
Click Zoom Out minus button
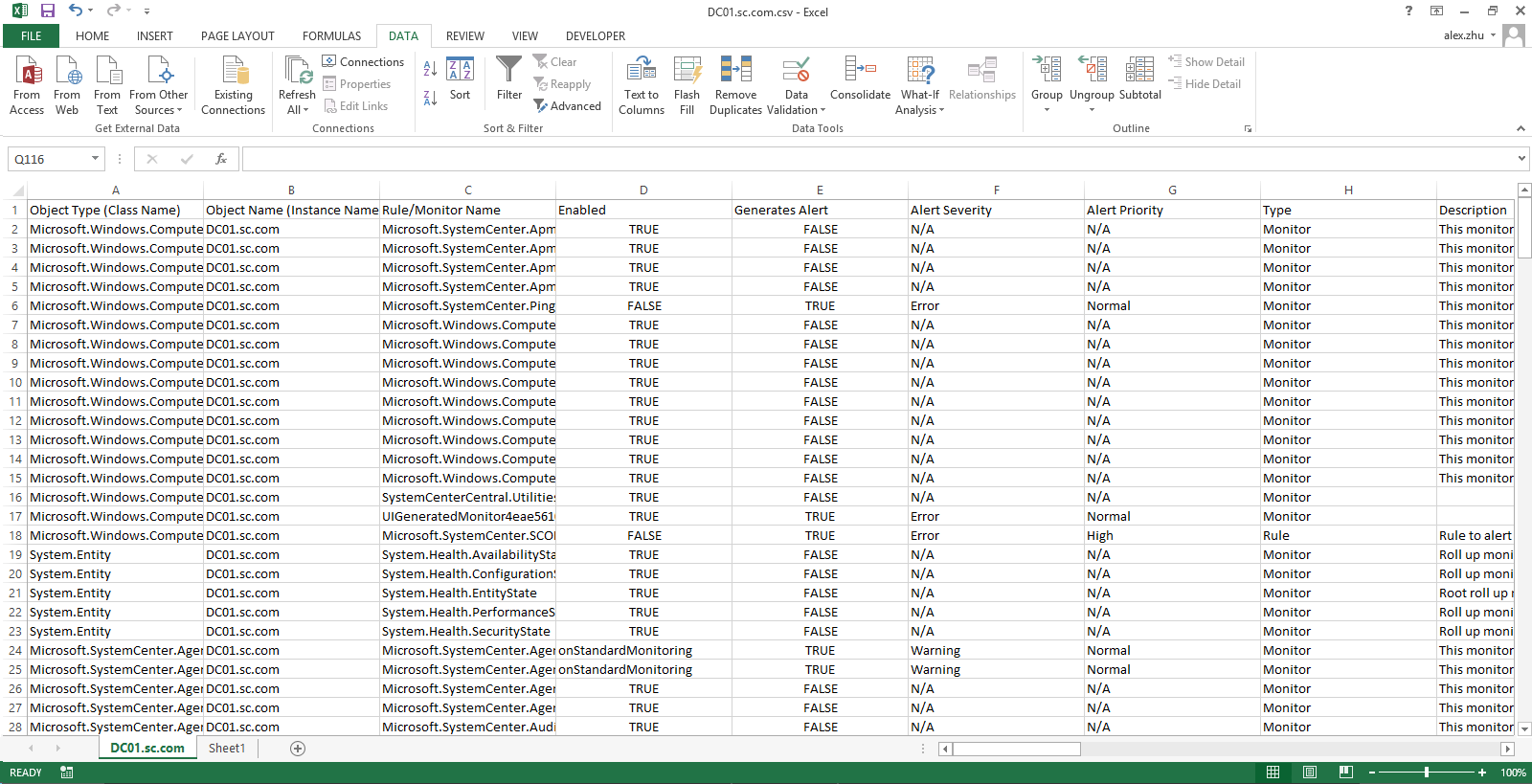1372,773
